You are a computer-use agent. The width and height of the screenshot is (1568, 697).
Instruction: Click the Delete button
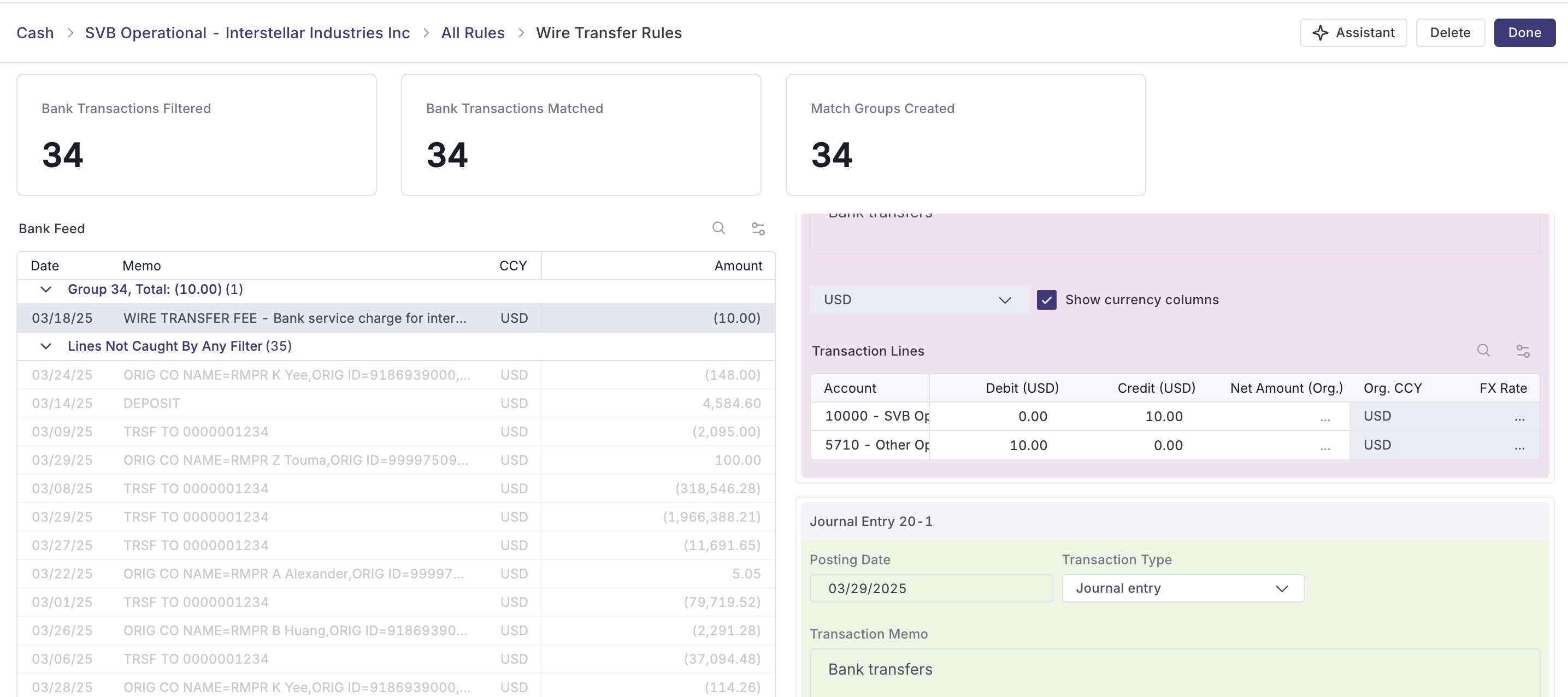(1450, 33)
